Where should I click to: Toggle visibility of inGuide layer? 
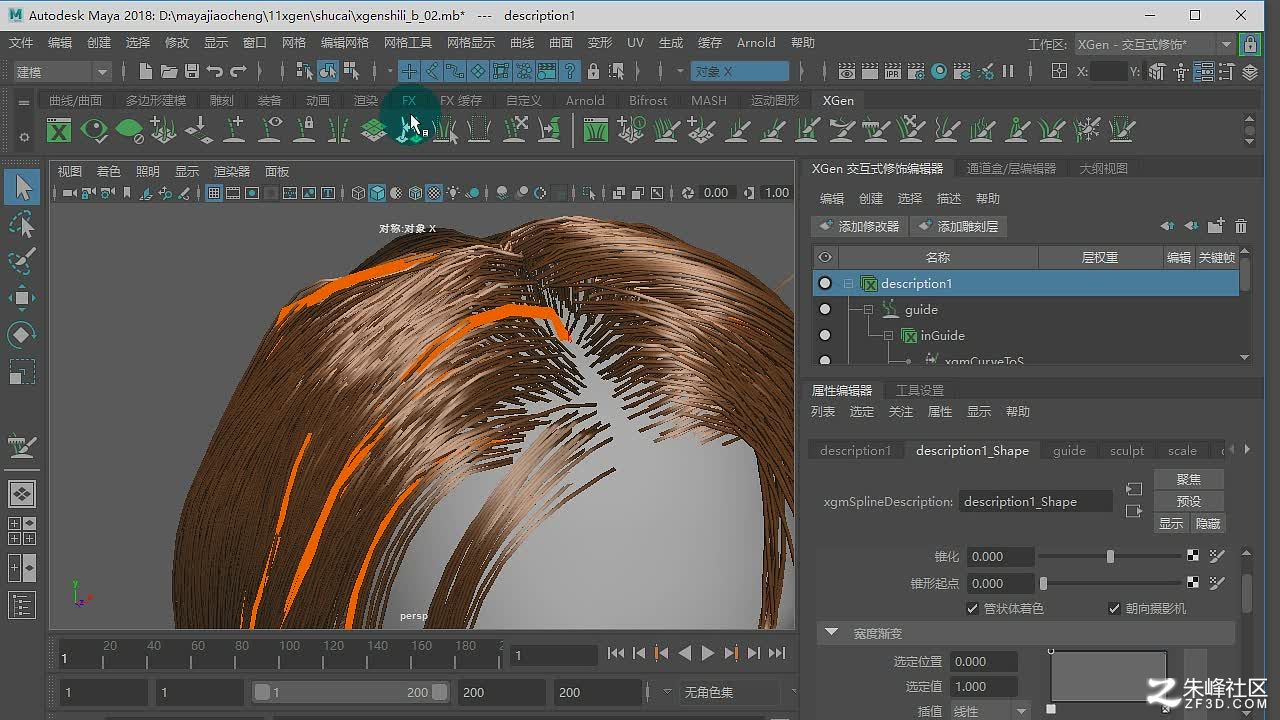click(x=825, y=335)
